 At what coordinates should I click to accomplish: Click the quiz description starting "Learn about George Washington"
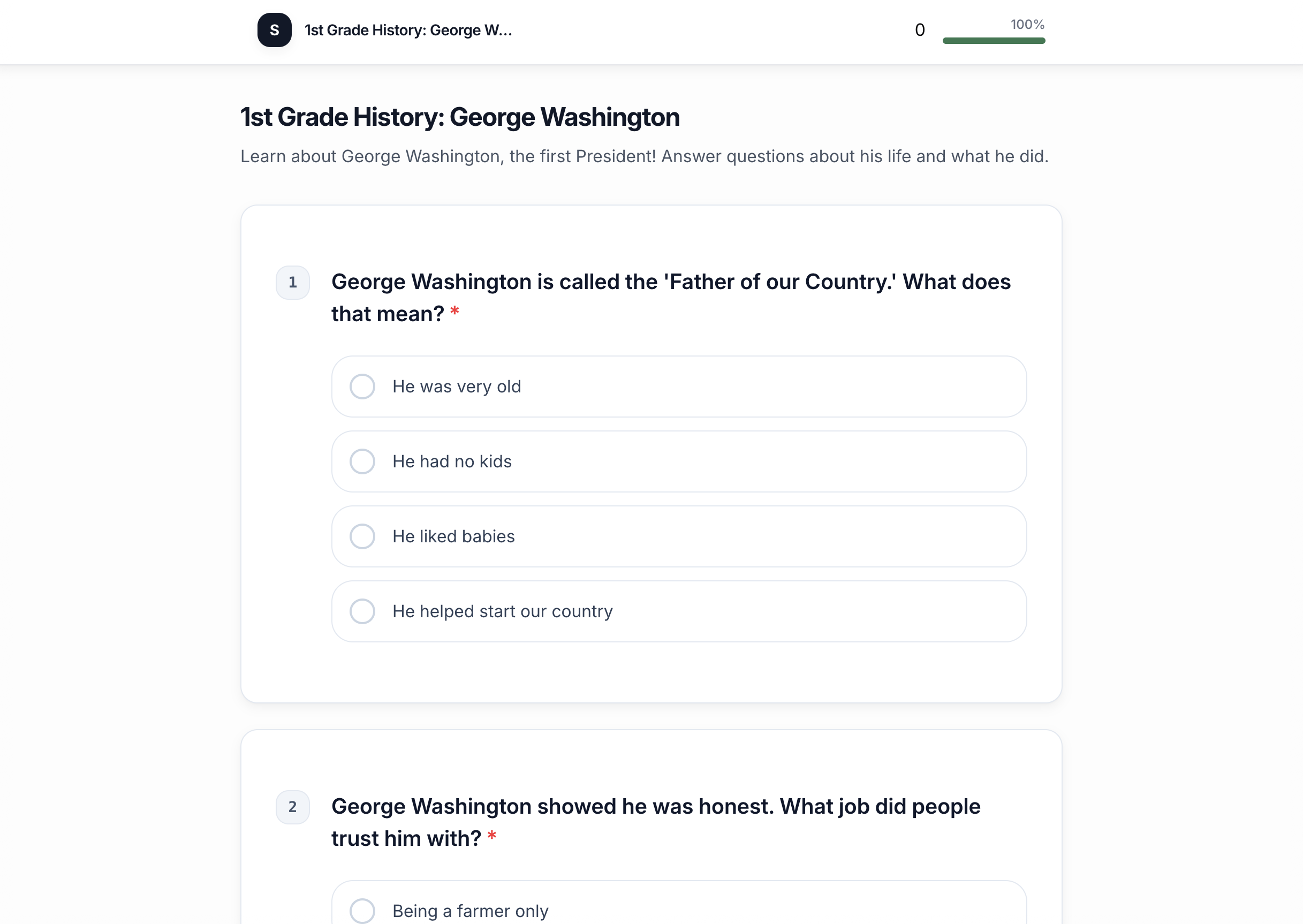644,156
